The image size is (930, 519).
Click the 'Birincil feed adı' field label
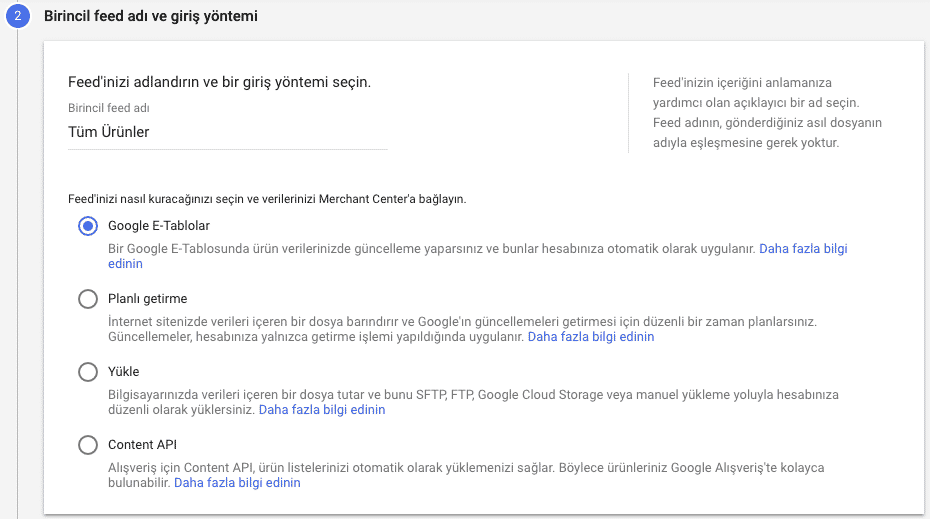point(109,108)
